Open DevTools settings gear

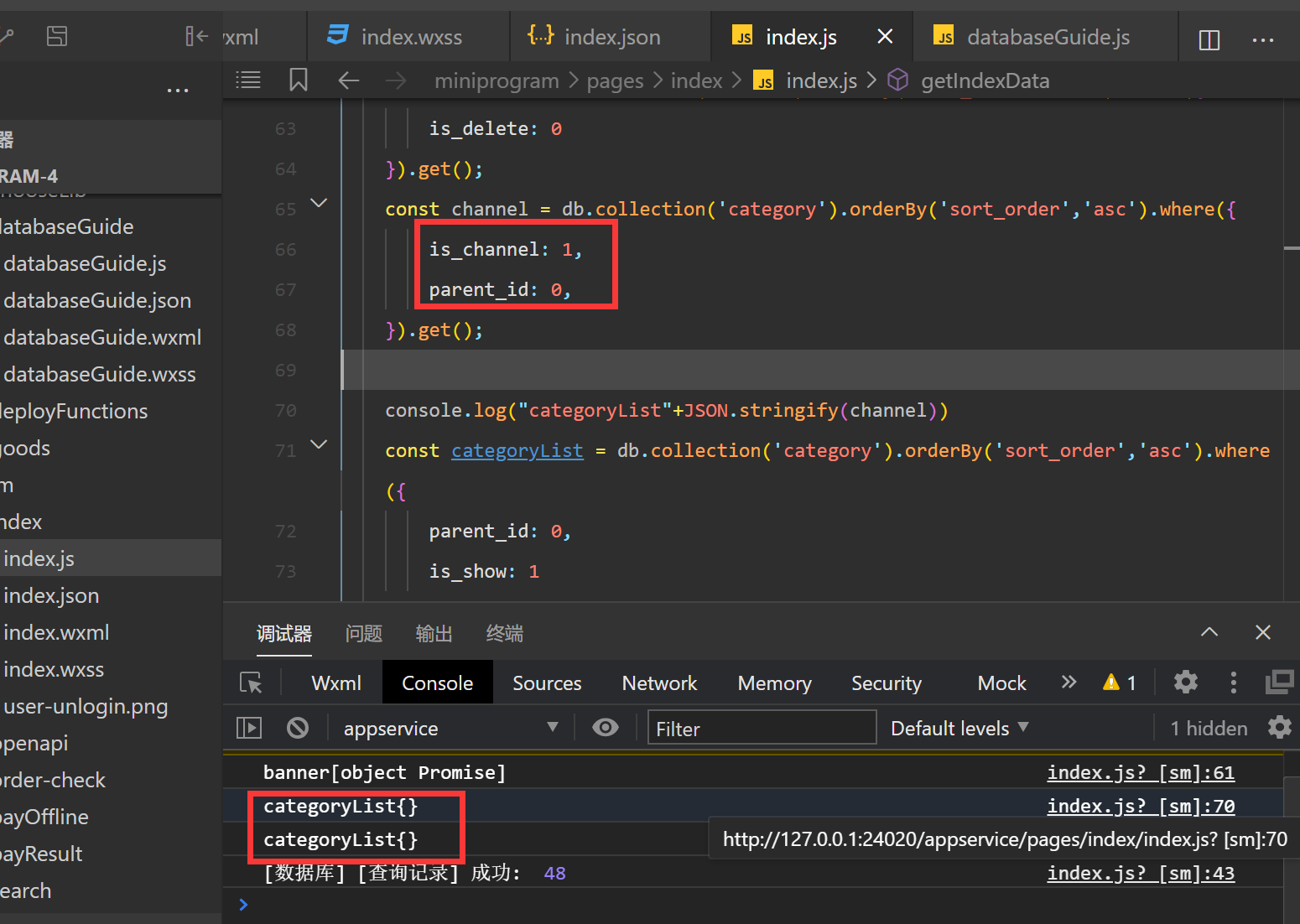tap(1185, 683)
